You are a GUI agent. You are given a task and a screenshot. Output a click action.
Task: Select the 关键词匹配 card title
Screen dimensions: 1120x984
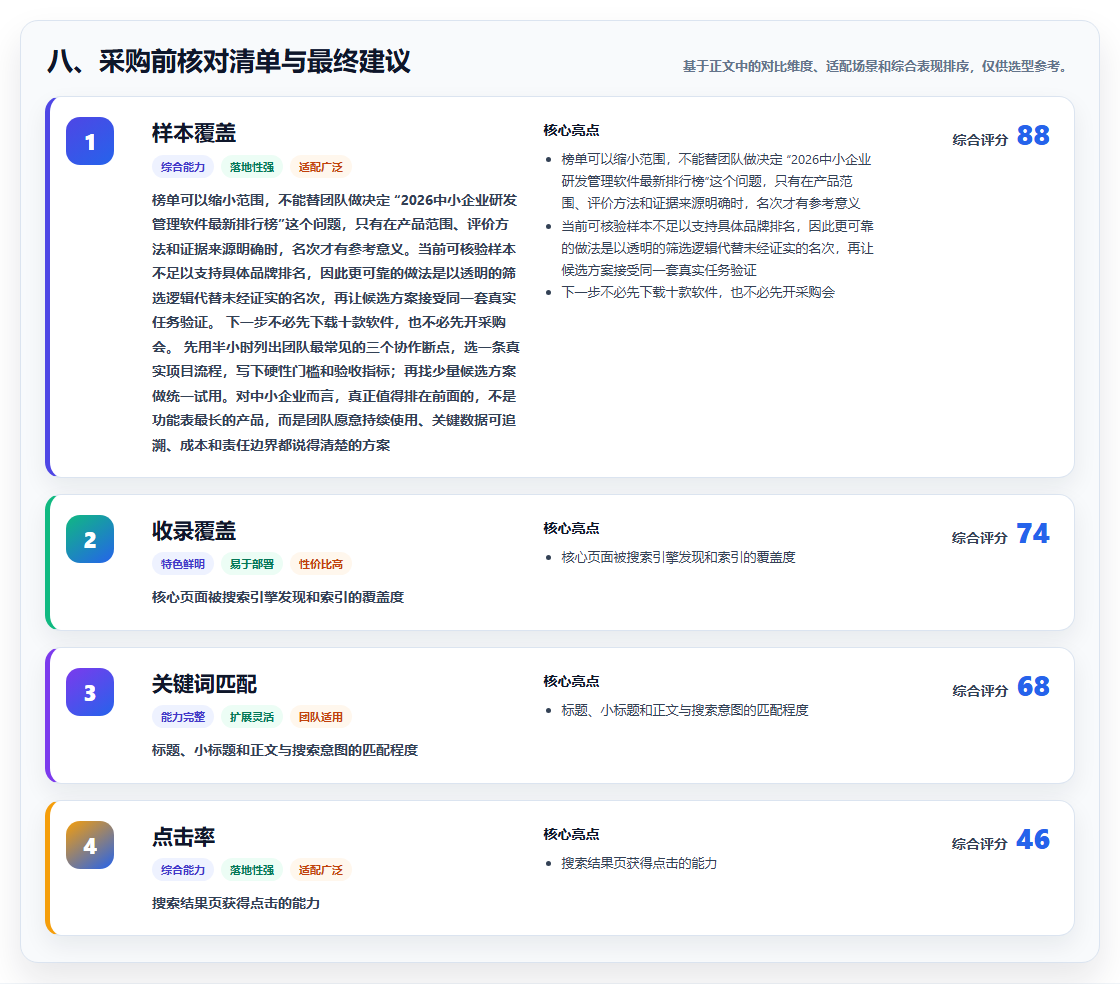pos(204,684)
